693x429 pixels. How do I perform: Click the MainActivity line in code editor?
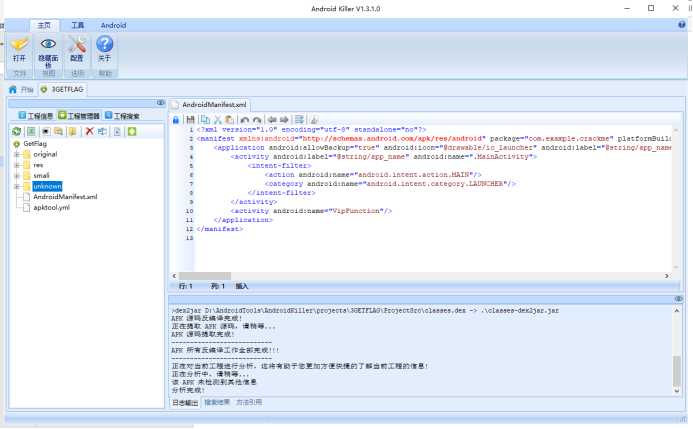383,156
